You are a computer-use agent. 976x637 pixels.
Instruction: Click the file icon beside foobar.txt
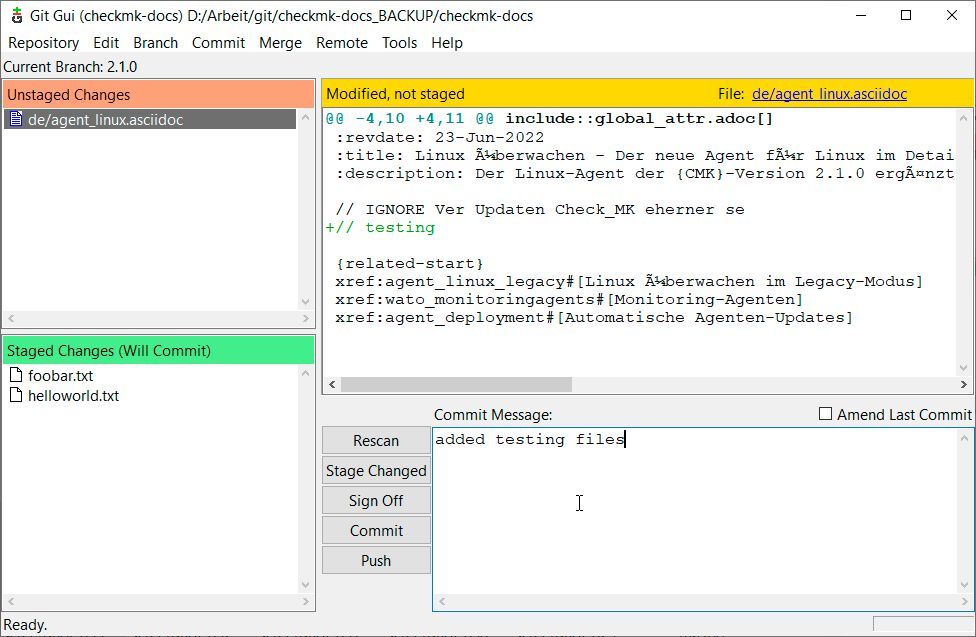[x=16, y=376]
